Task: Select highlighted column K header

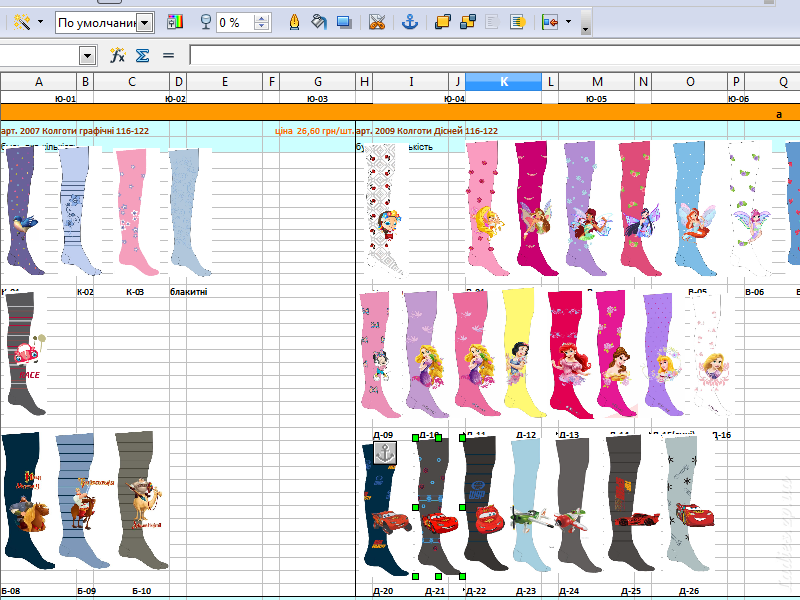Action: [x=504, y=82]
